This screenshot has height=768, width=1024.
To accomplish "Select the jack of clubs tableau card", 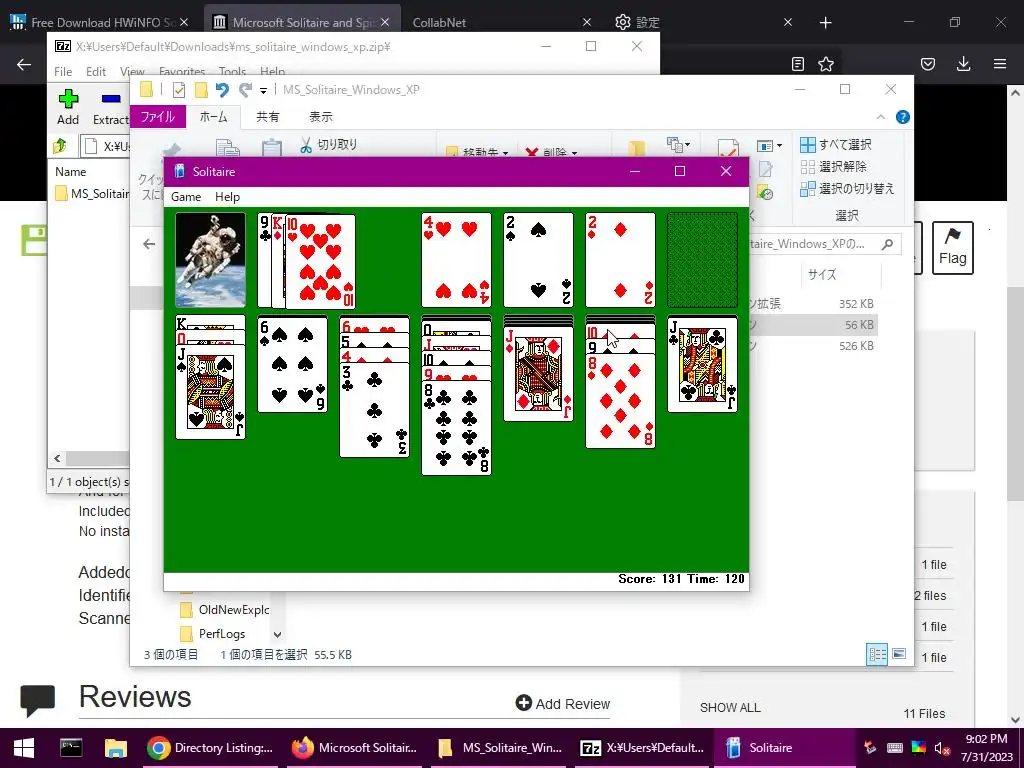I will coord(702,364).
